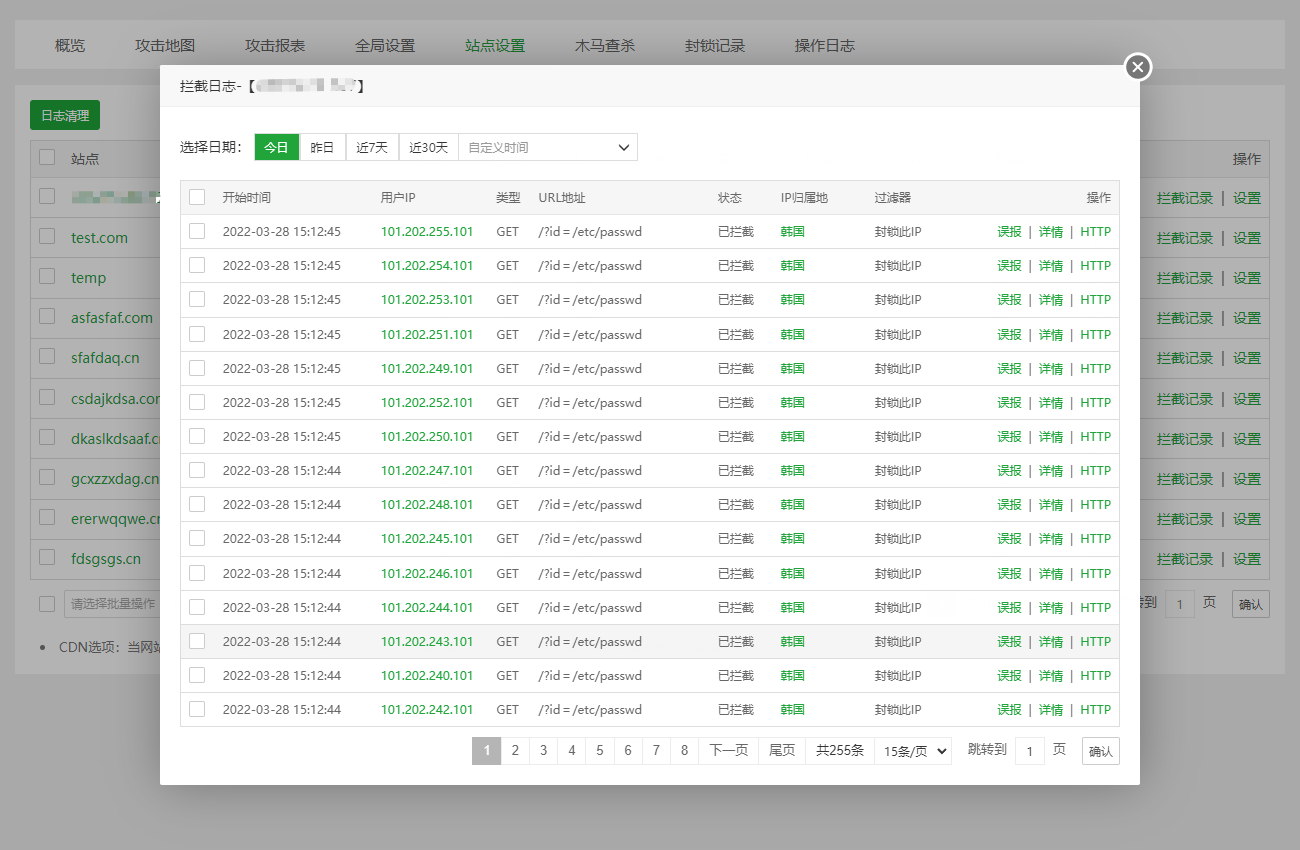Switch to 近30天 date range
The image size is (1300, 850).
tap(428, 147)
